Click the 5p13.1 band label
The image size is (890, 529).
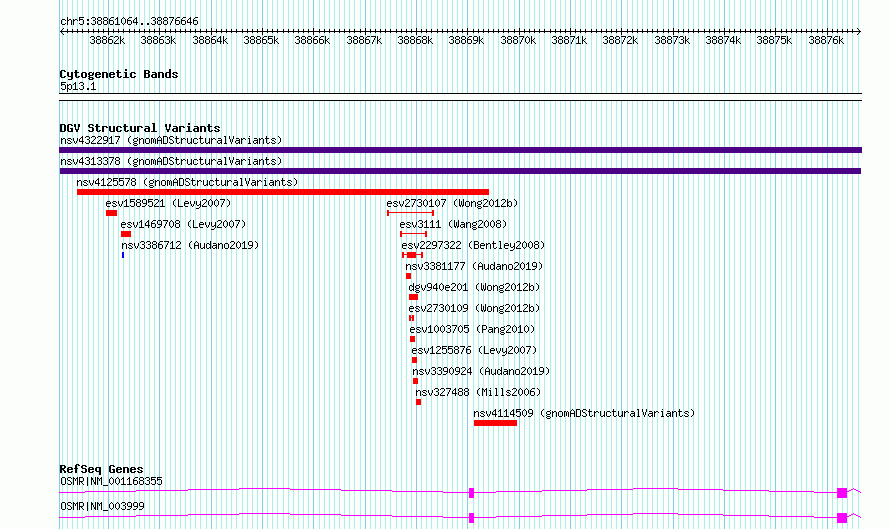coord(78,87)
